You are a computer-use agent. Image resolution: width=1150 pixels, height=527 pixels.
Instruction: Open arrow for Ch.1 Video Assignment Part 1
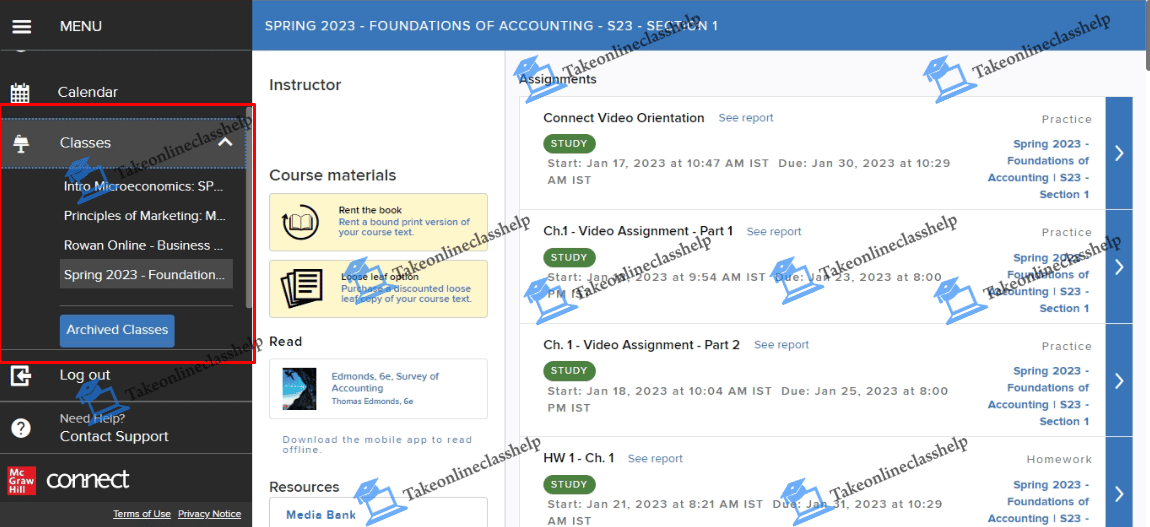click(x=1119, y=267)
